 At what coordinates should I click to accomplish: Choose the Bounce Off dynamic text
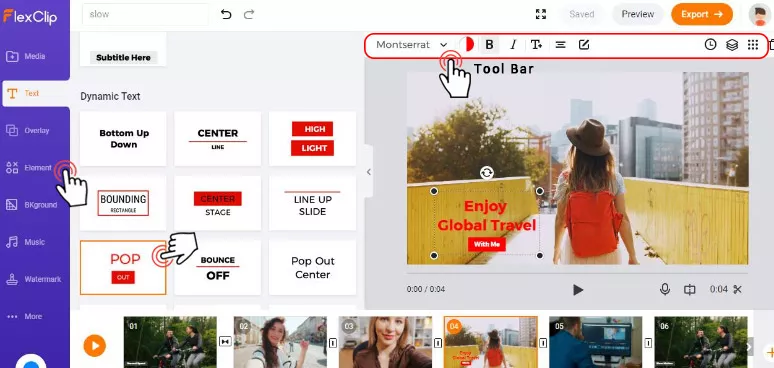218,267
